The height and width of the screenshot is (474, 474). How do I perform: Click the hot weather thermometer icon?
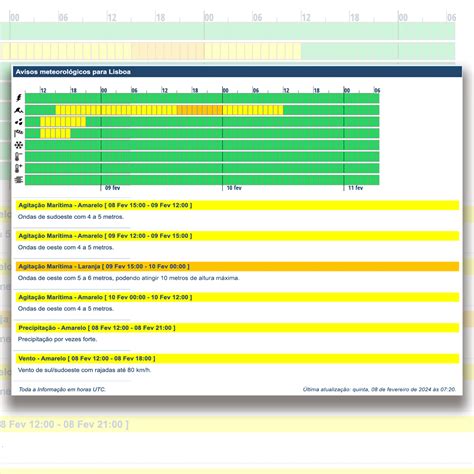(19, 168)
